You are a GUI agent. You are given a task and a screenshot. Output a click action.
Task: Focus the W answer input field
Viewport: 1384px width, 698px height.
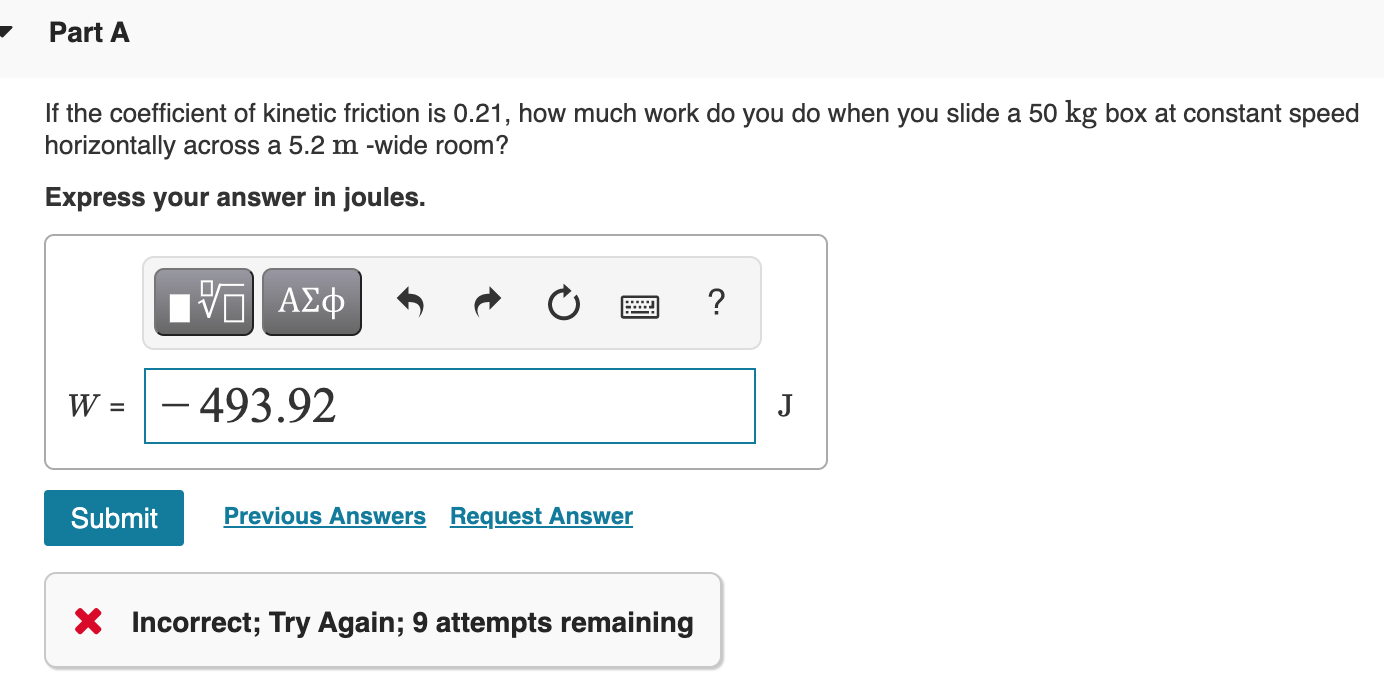coord(450,406)
